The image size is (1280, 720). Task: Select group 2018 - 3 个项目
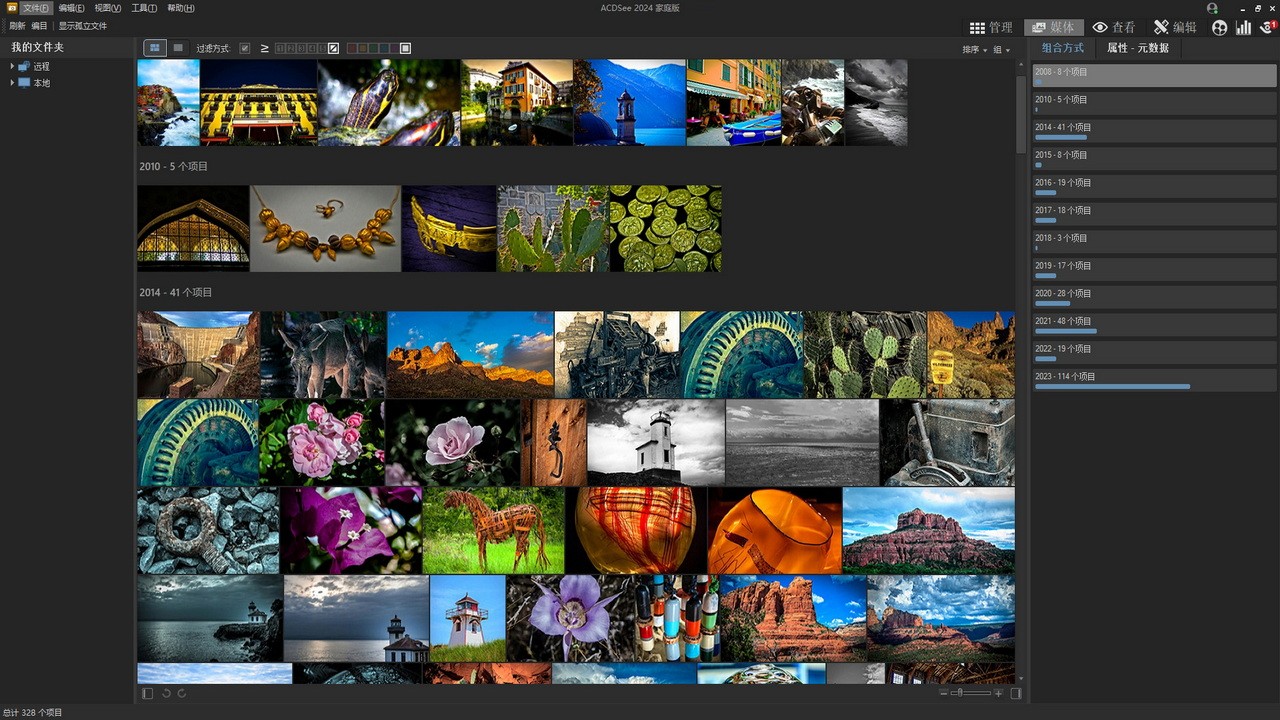1154,241
